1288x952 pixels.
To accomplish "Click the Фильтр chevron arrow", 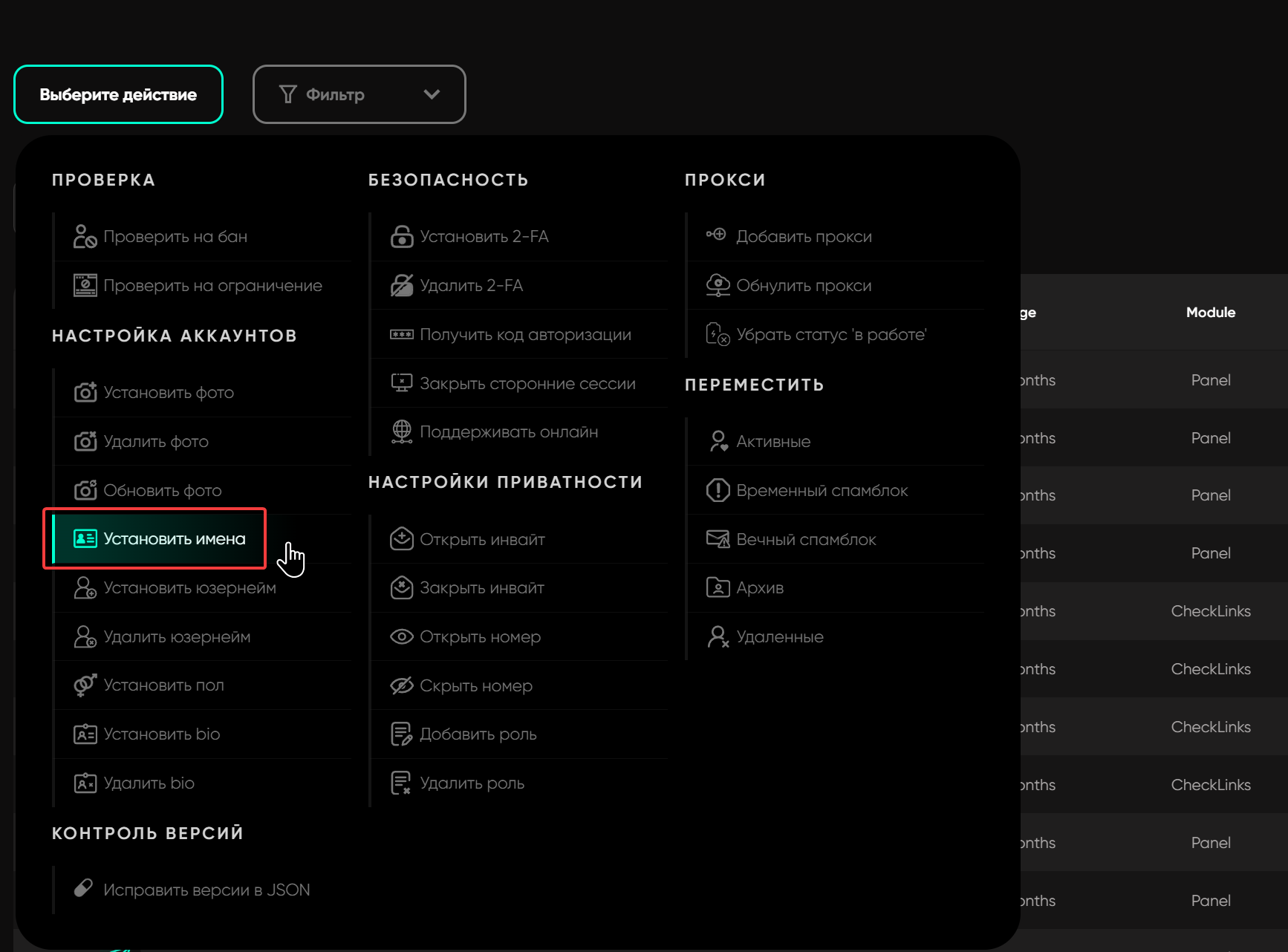I will (432, 94).
